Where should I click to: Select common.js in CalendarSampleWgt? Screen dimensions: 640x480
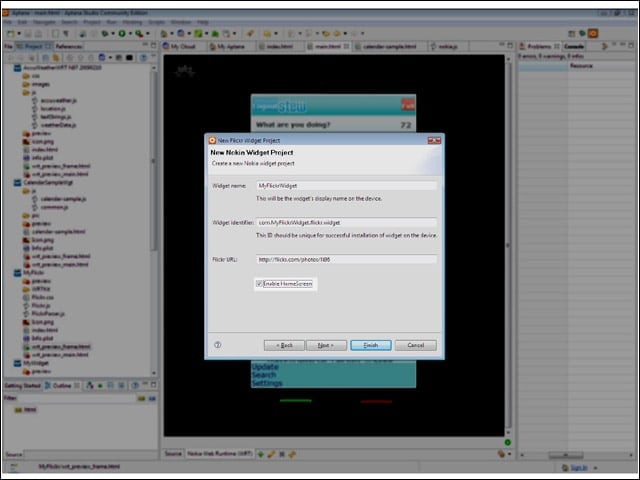pos(54,207)
